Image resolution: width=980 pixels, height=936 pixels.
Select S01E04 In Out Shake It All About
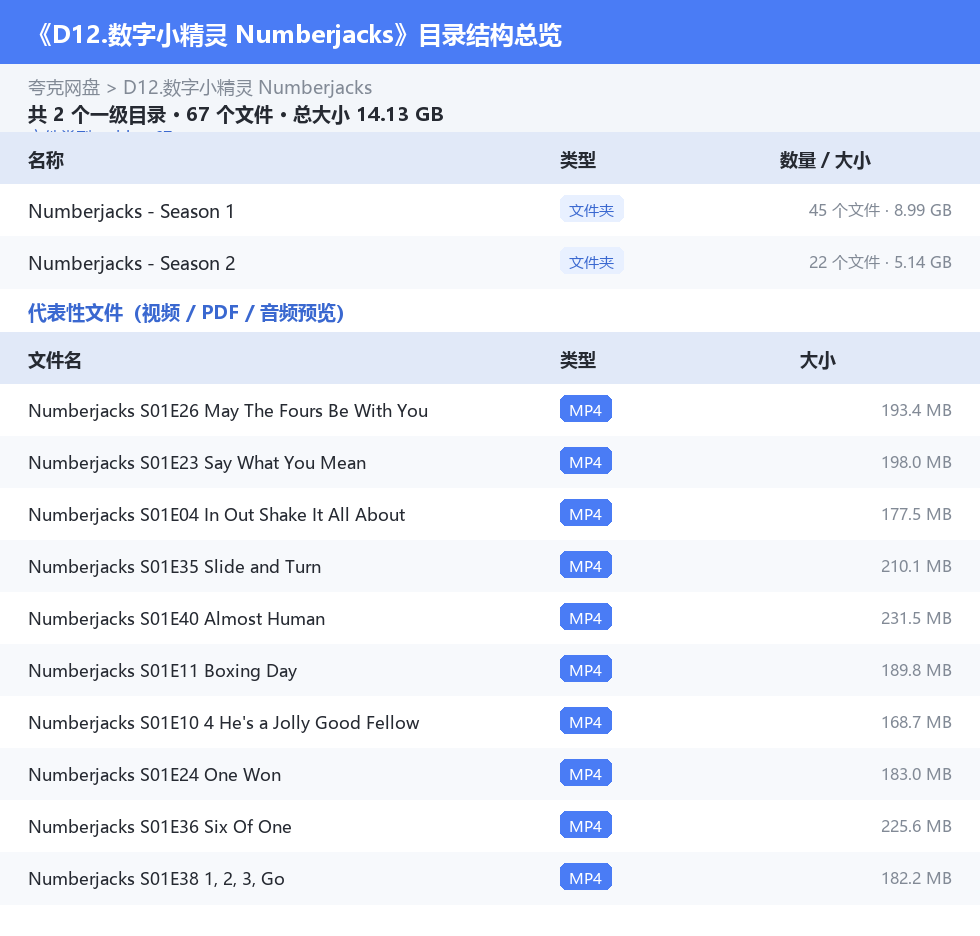coord(217,514)
